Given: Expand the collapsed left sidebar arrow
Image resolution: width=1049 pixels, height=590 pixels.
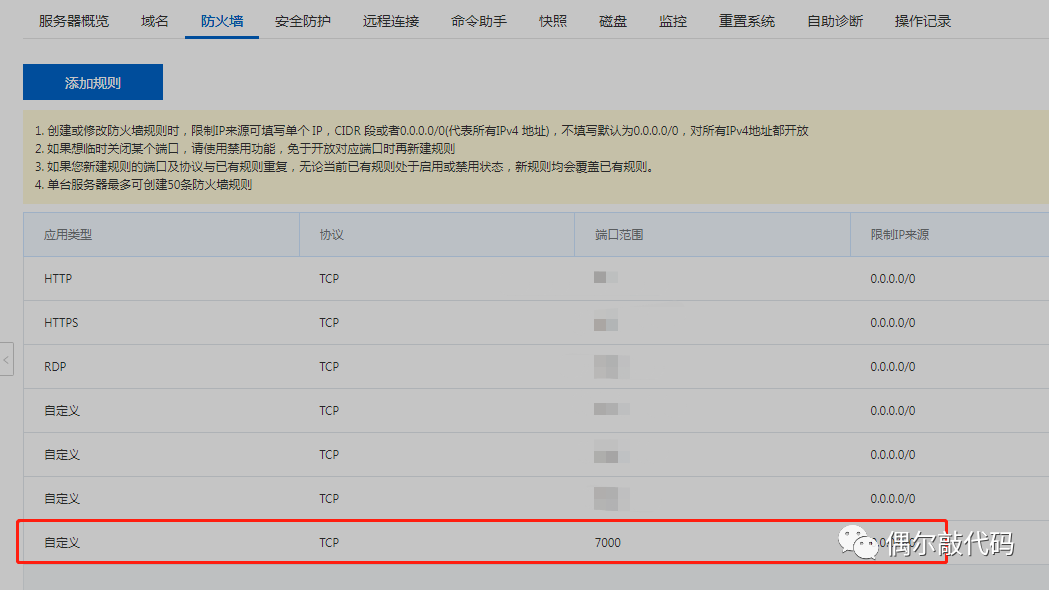Looking at the screenshot, I should click(x=7, y=359).
